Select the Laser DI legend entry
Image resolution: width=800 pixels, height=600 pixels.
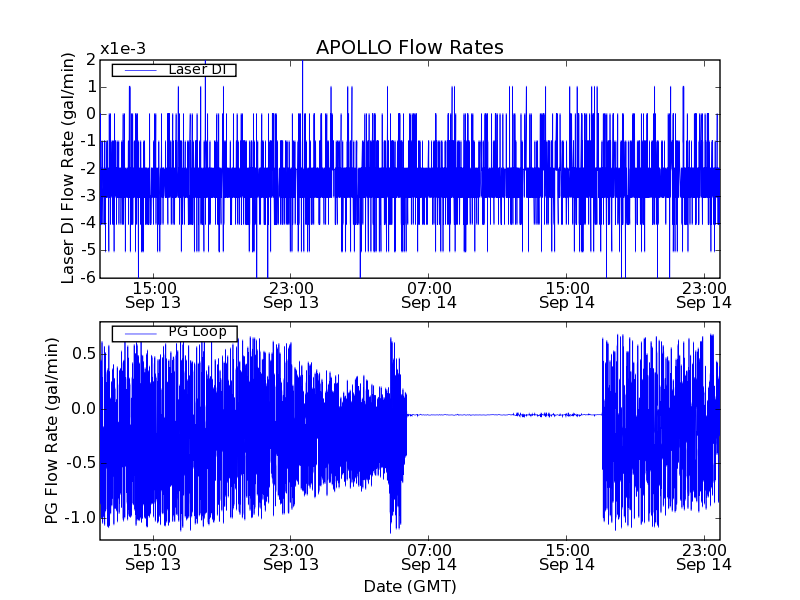click(174, 69)
